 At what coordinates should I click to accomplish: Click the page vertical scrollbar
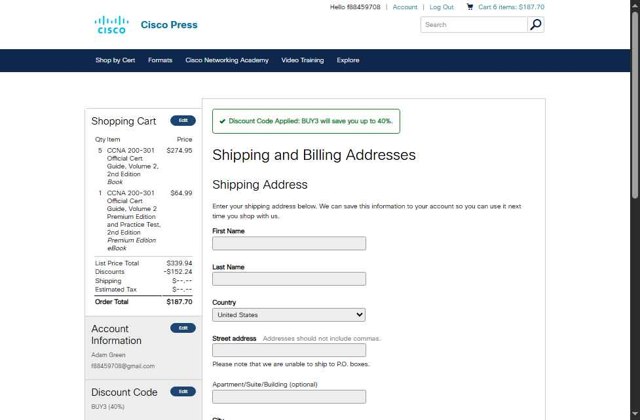point(635,105)
